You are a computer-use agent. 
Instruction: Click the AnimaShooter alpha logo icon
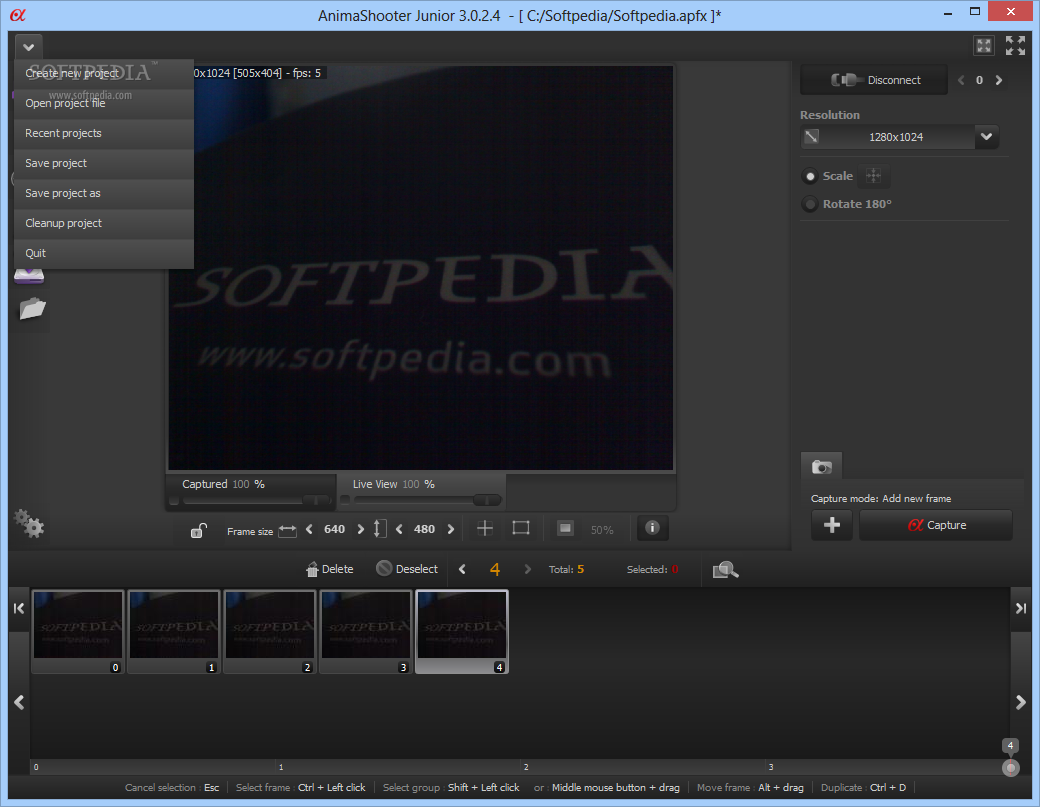(18, 15)
